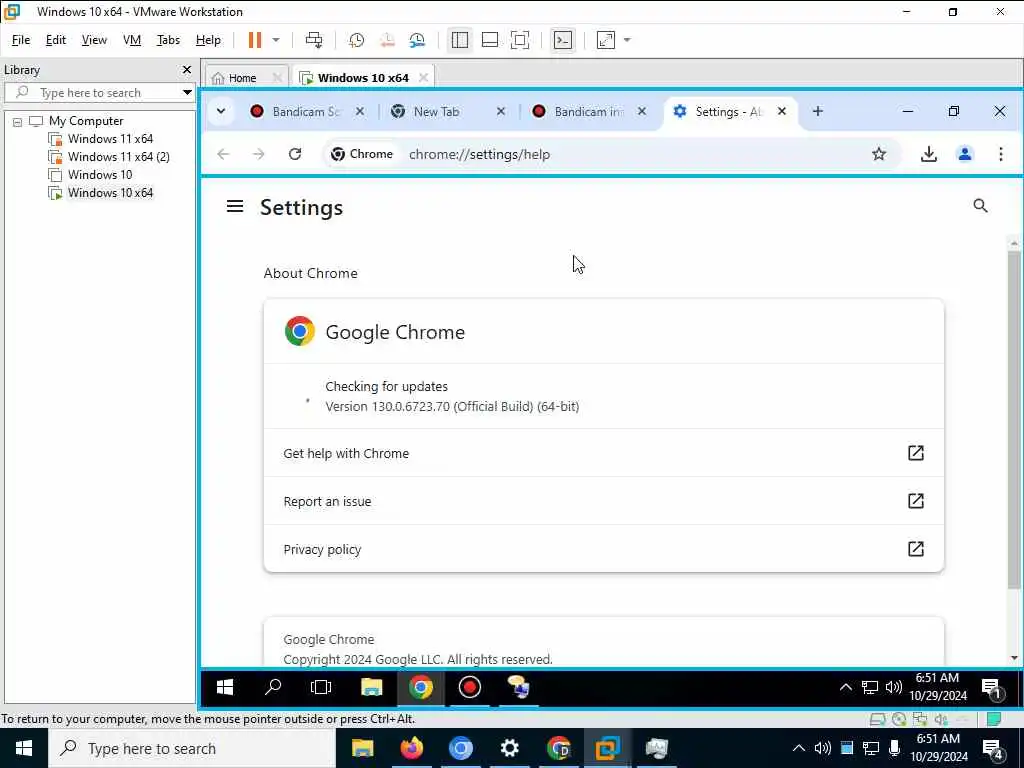The width and height of the screenshot is (1024, 768).
Task: Take a snapshot using the clock icon
Action: click(357, 40)
